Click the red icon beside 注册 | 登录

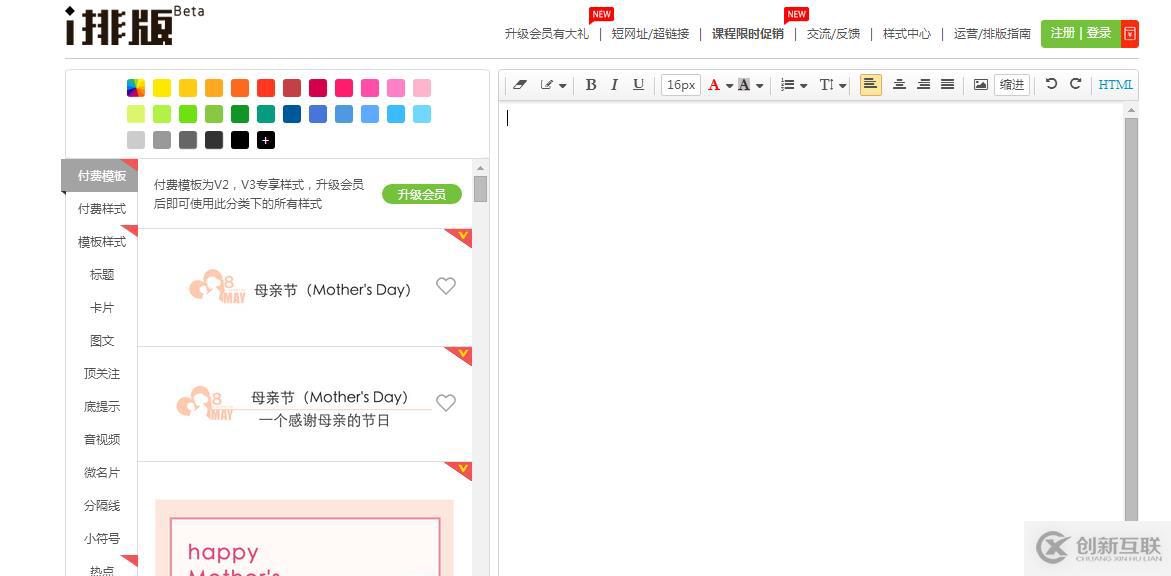click(1130, 34)
